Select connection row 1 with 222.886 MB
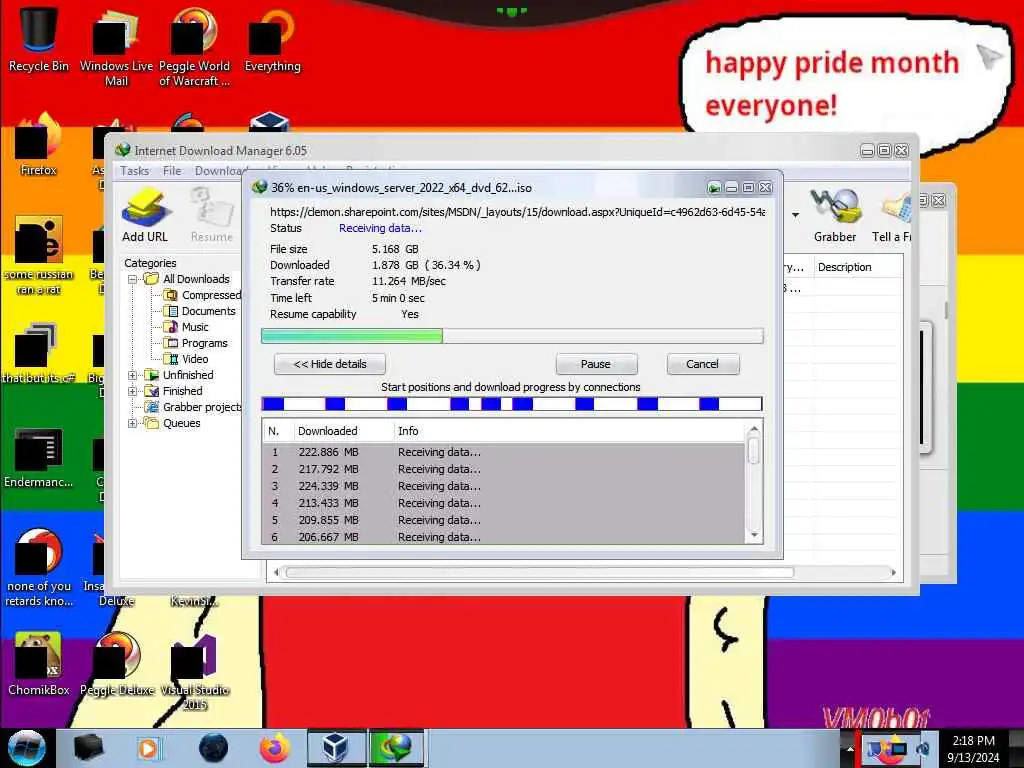The width and height of the screenshot is (1024, 768). (504, 452)
